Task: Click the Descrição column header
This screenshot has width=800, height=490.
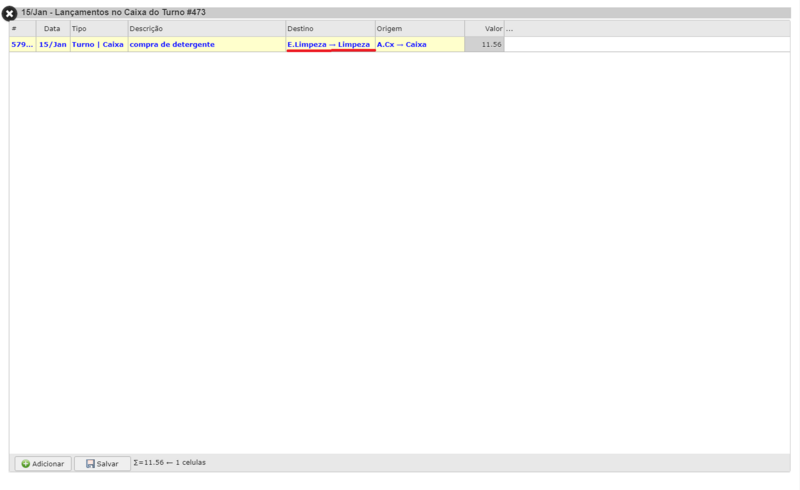Action: [207, 29]
